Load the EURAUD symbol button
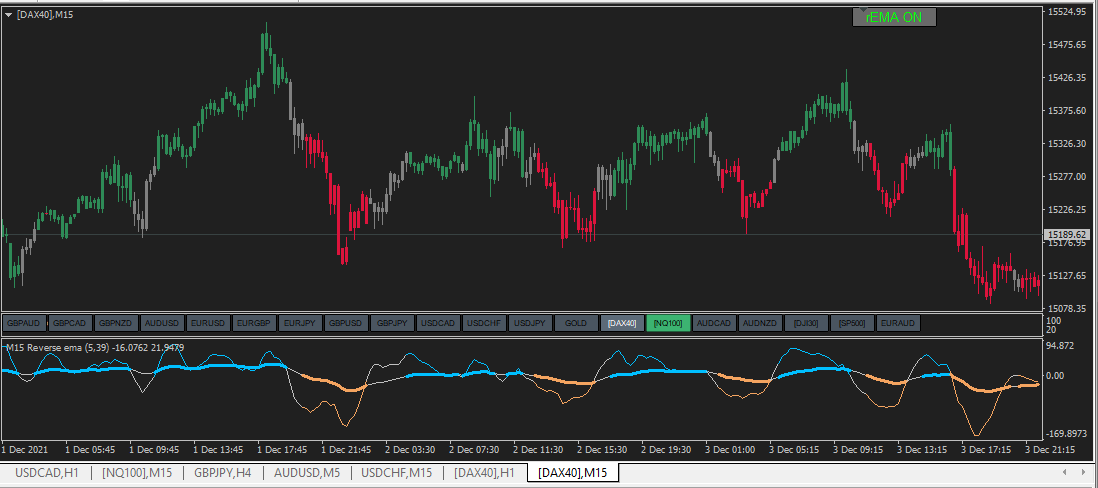 tap(898, 323)
